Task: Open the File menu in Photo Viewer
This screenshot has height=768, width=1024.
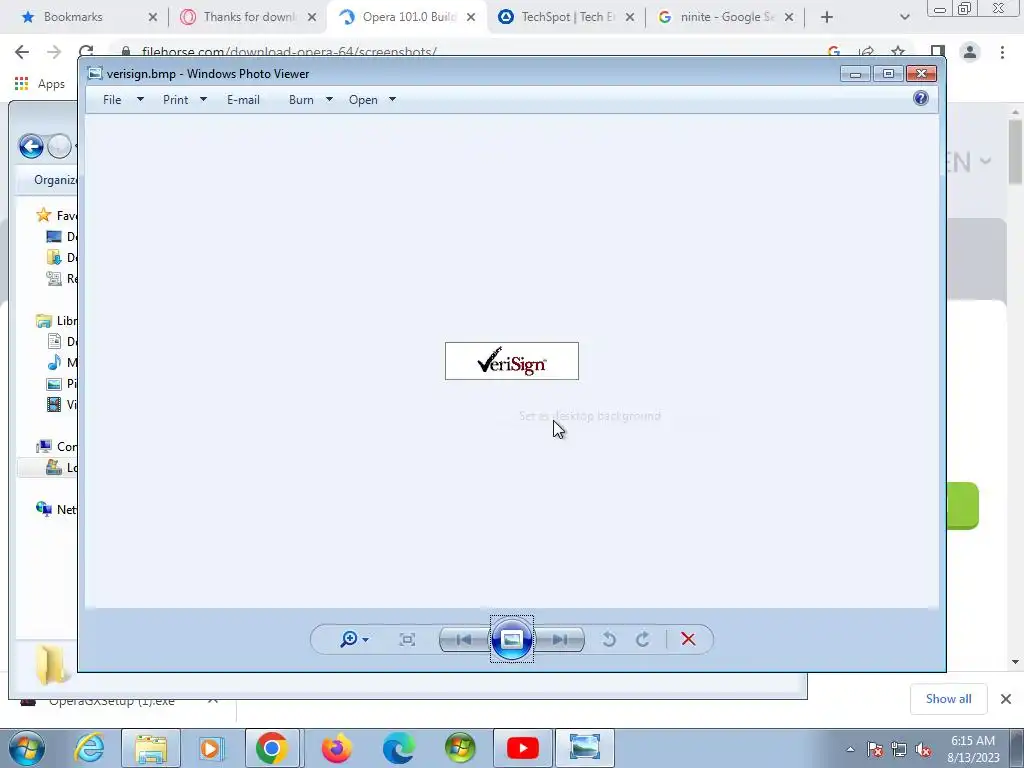Action: click(112, 100)
